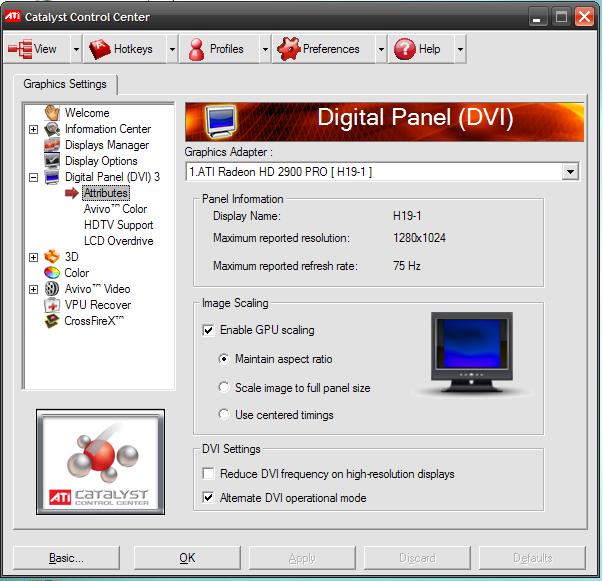The width and height of the screenshot is (603, 581).
Task: Click the OK button
Action: pos(187,558)
